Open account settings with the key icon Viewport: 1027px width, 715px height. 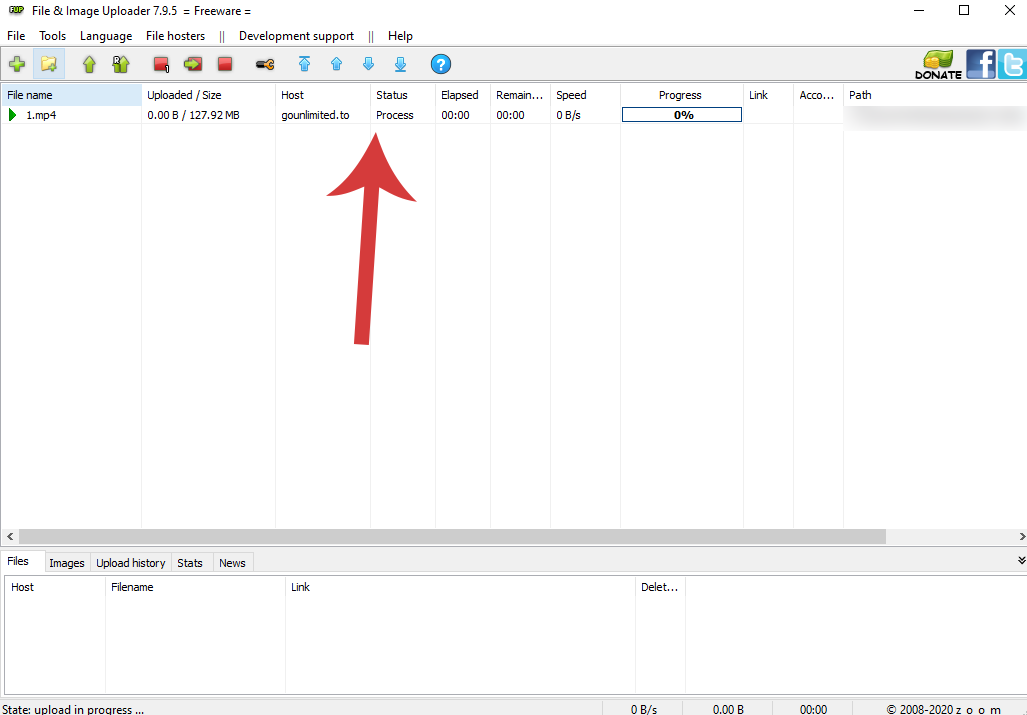265,64
